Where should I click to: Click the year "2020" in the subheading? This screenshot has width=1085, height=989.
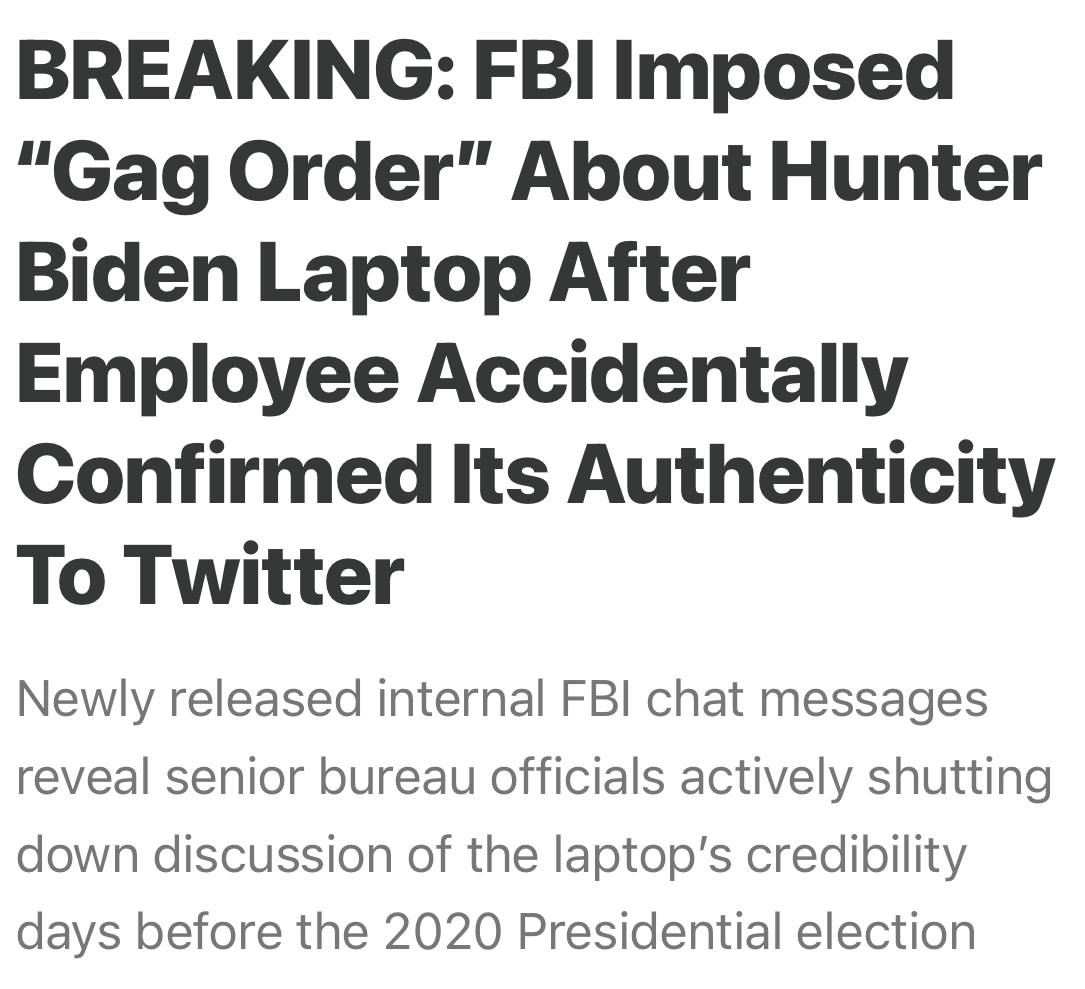tap(442, 932)
